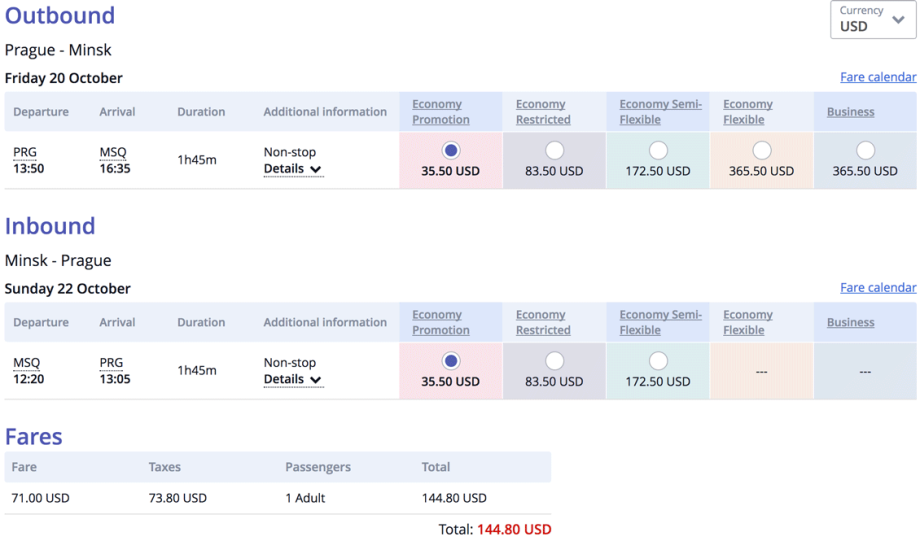
Task: Open inbound Economy Semi-Flexible header link
Action: point(660,322)
